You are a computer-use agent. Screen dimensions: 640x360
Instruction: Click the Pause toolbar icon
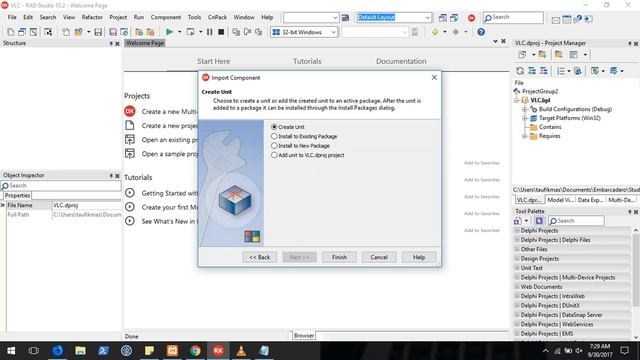(209, 32)
